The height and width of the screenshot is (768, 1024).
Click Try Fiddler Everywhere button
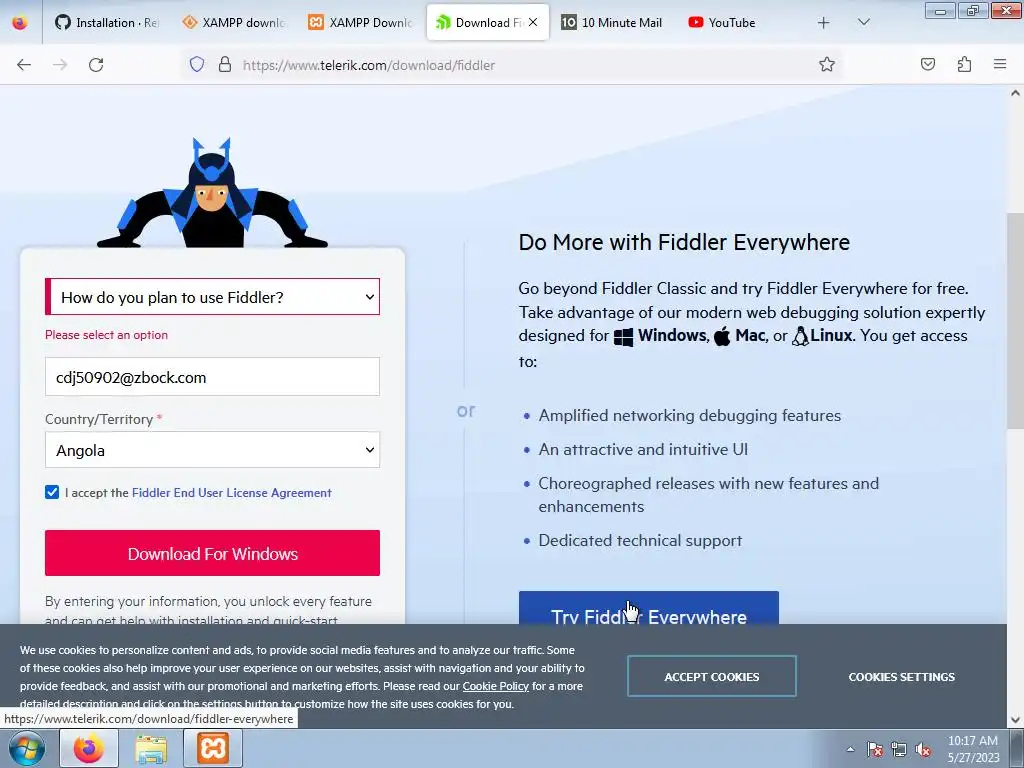[x=648, y=608]
